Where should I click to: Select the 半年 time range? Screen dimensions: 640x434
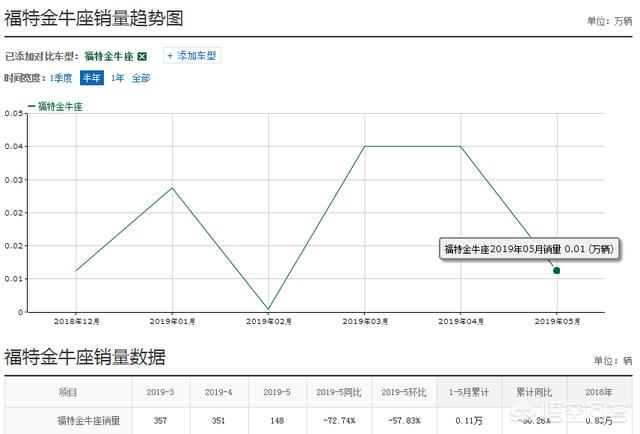tap(91, 77)
